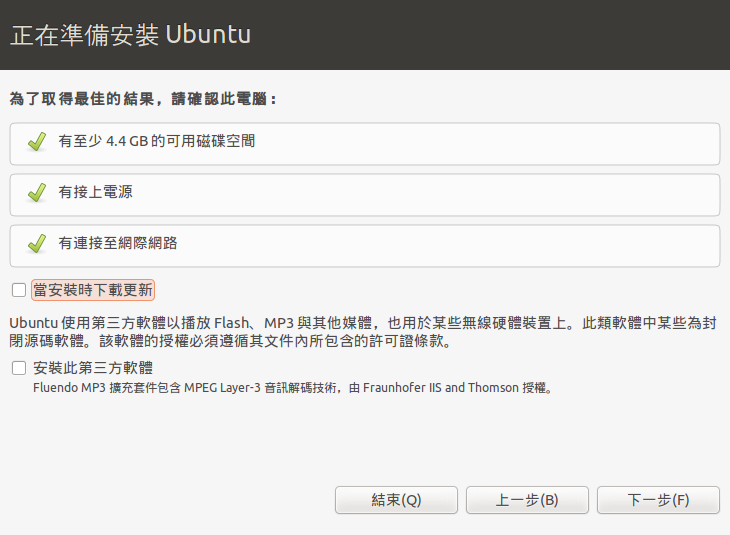The height and width of the screenshot is (535, 730).
Task: Click the green checkmark beside 4.4 GB disk space
Action: coord(37,142)
